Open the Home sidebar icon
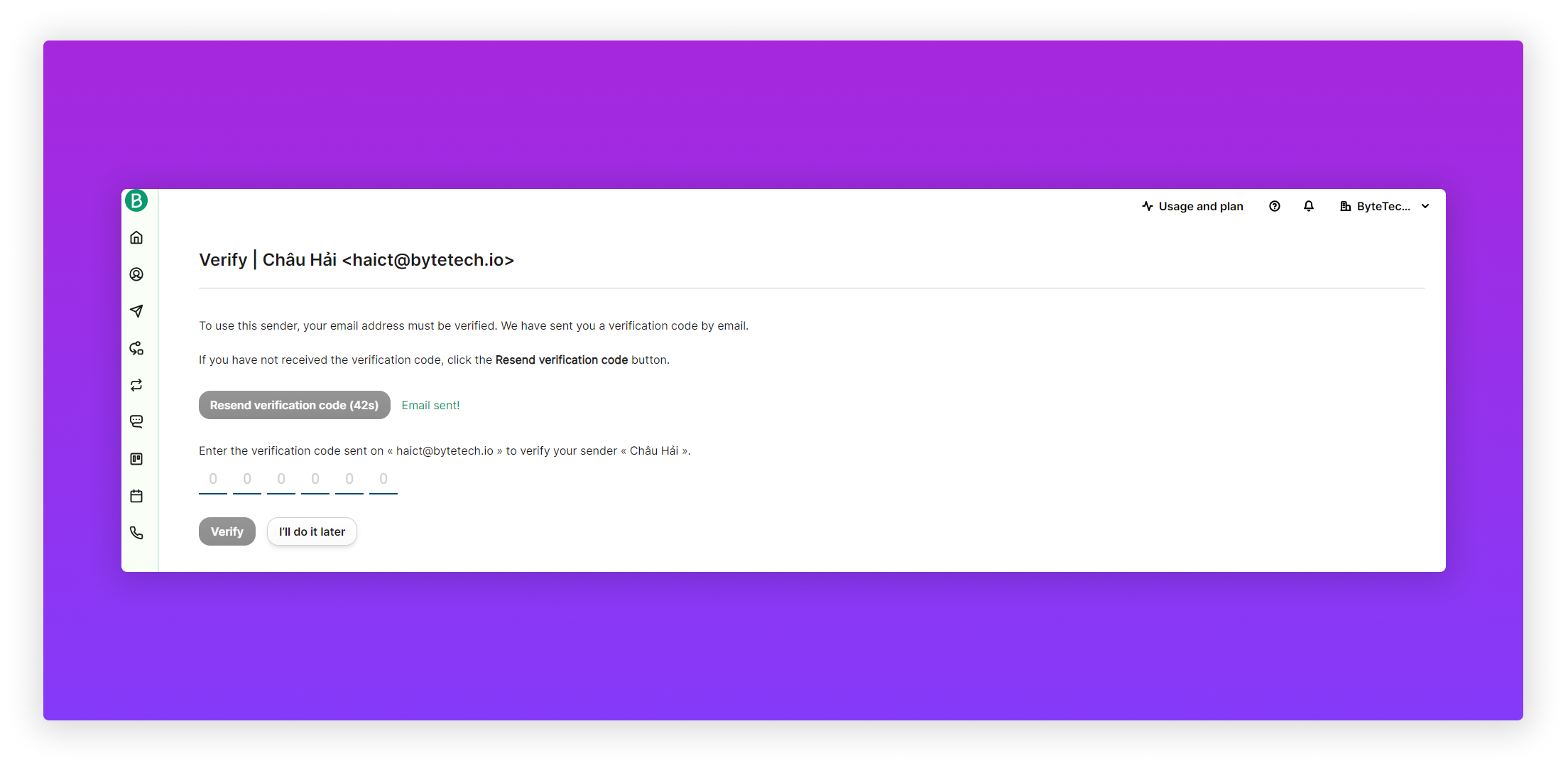Screen dimensions: 1568x768 click(x=136, y=238)
